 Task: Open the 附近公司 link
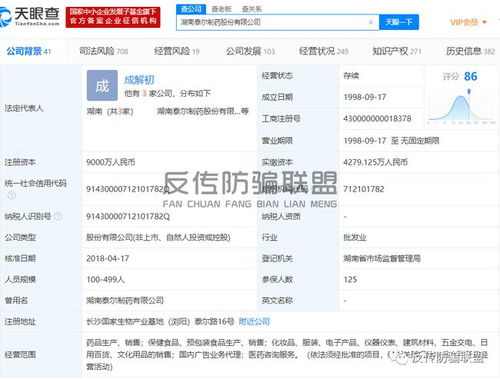point(254,322)
